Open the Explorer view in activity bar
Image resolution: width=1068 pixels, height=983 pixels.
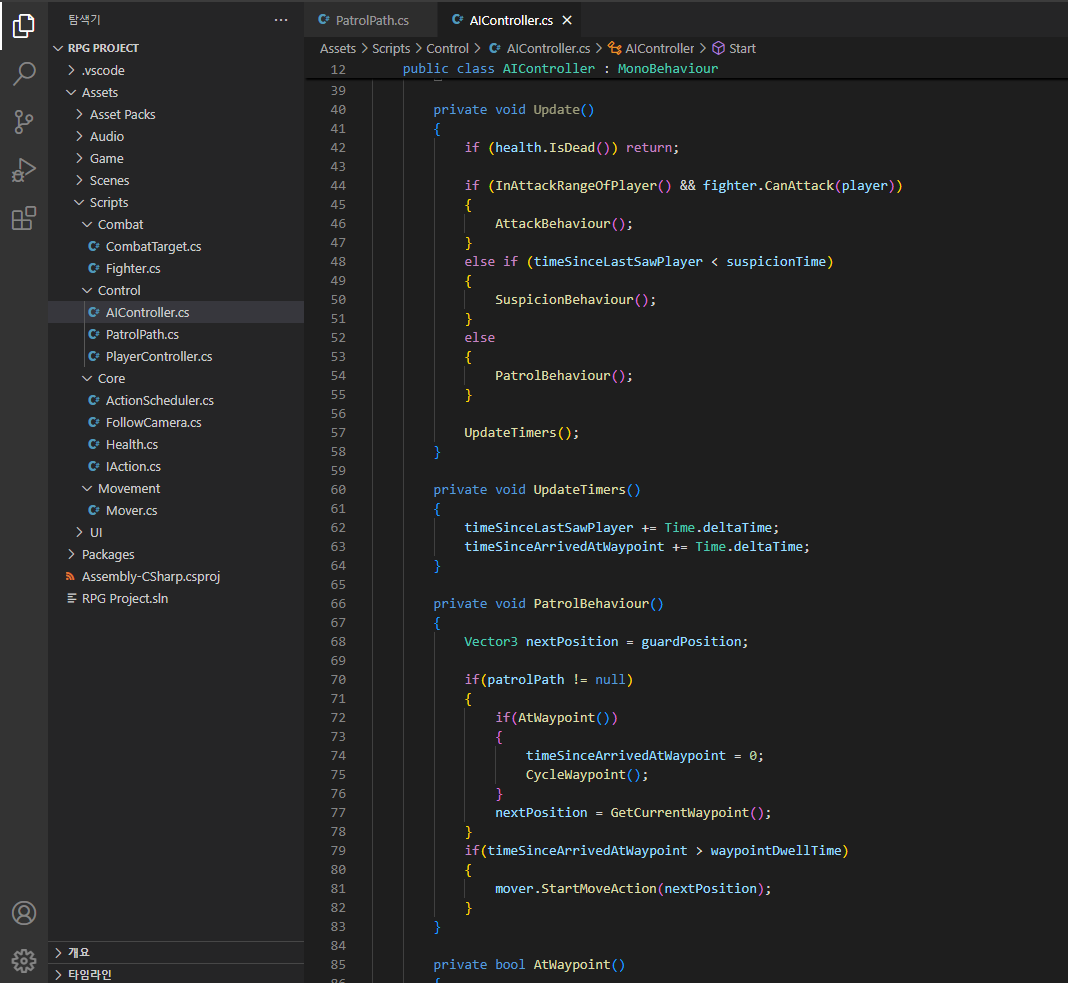(24, 26)
